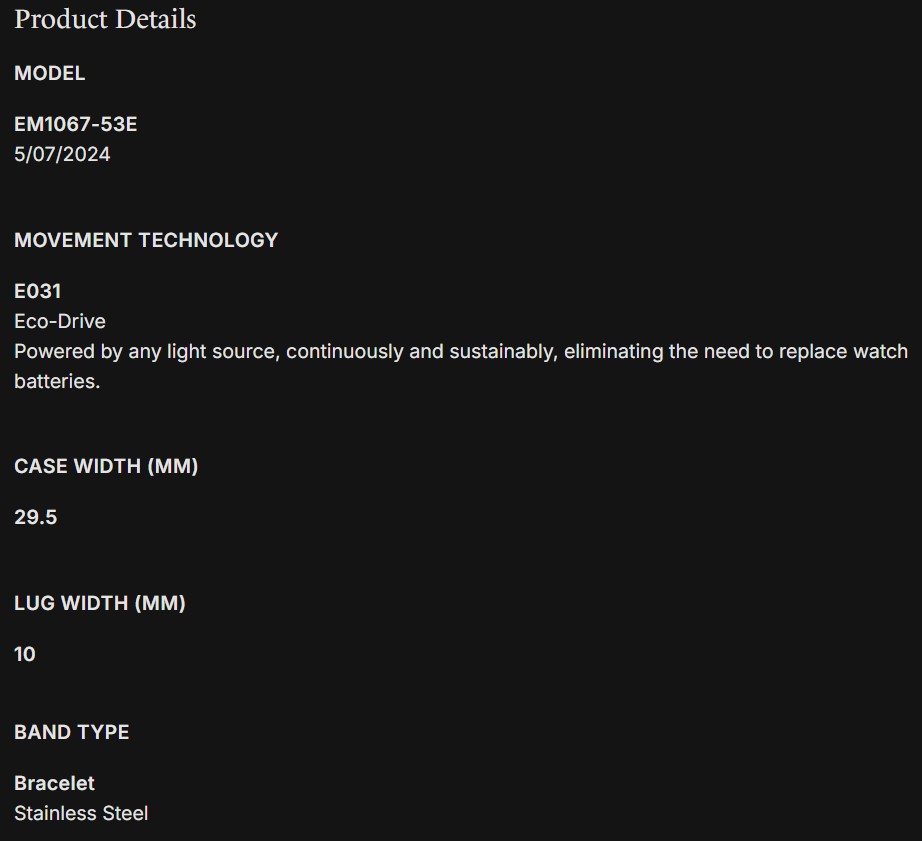Viewport: 922px width, 841px height.
Task: Click the word 'batteries.' in the description
Action: 57,381
